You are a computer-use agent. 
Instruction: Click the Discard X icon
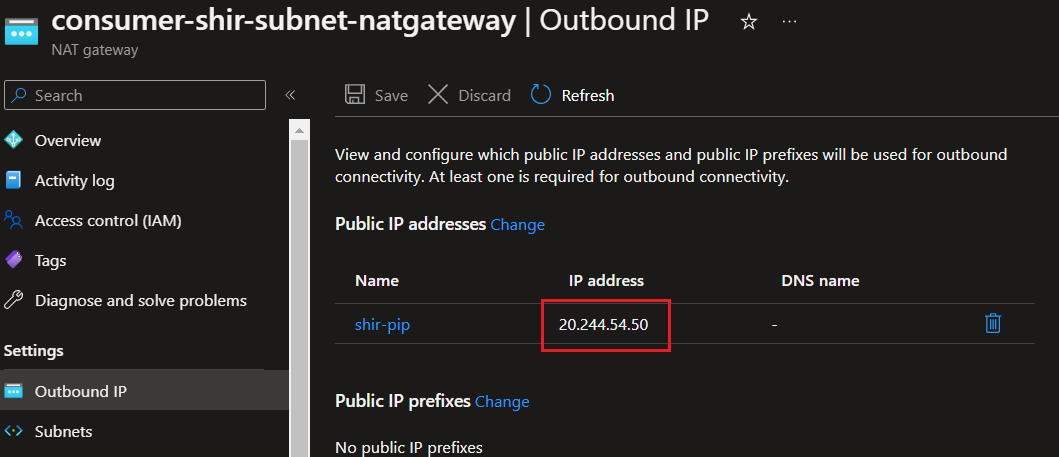(438, 95)
